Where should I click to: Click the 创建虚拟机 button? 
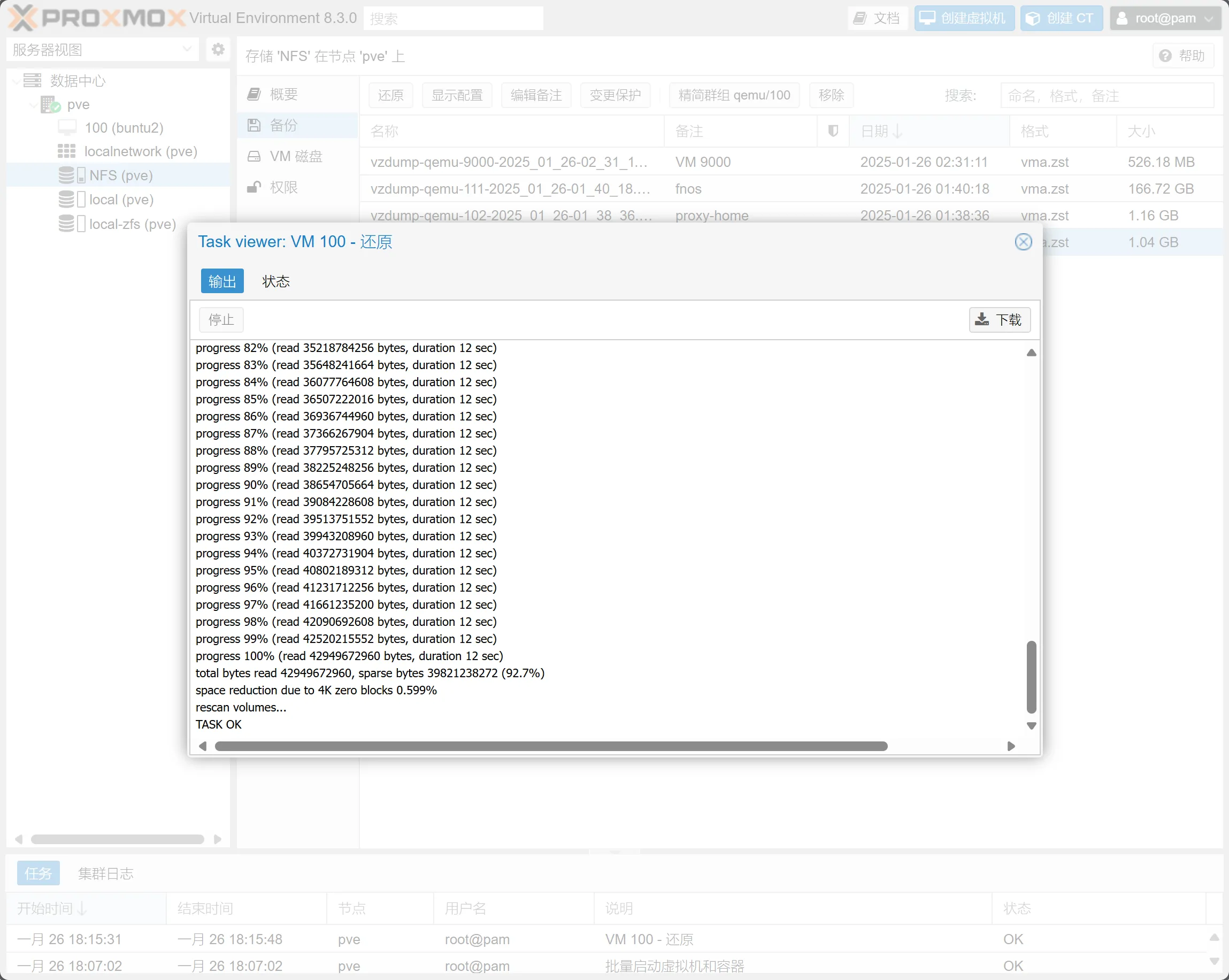(964, 18)
